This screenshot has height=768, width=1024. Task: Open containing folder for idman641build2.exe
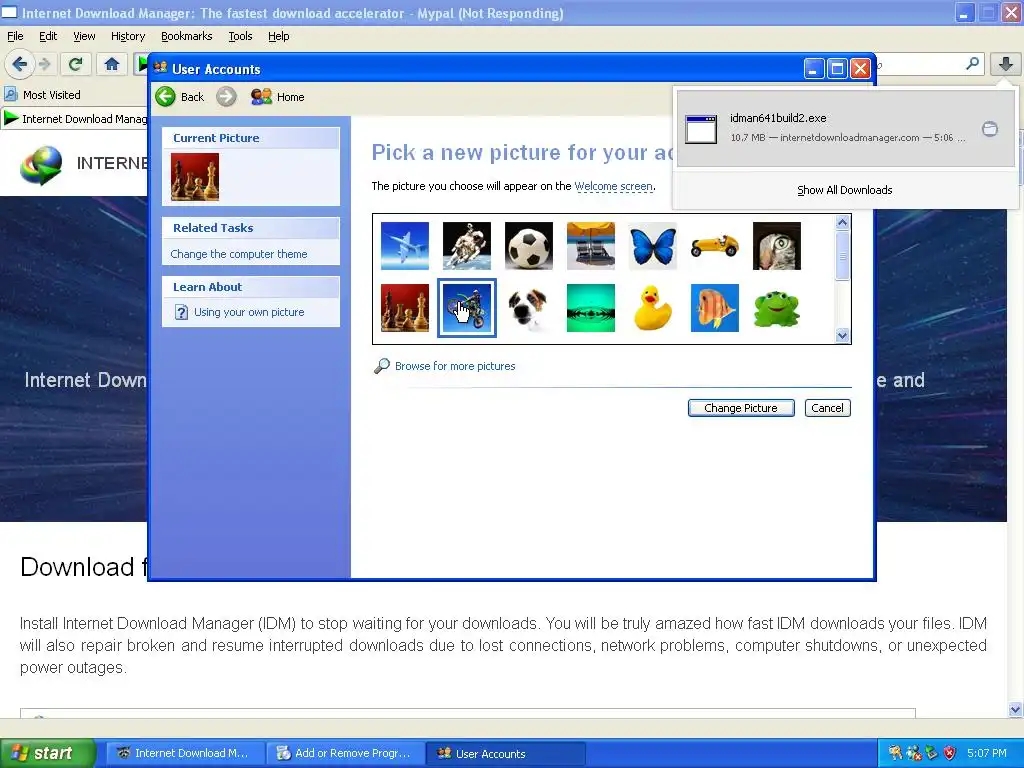click(990, 129)
